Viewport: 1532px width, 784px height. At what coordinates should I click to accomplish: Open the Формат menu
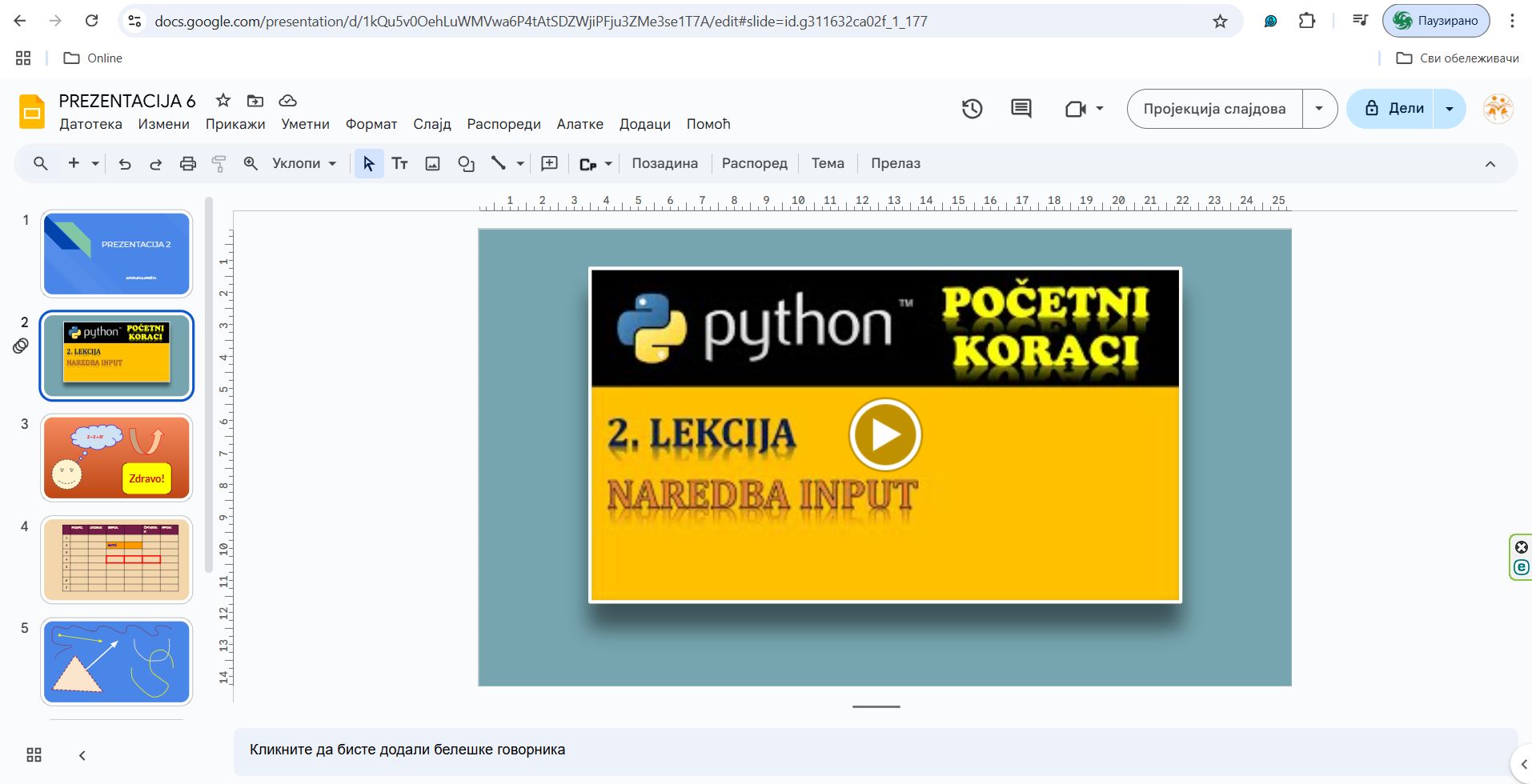pos(371,124)
